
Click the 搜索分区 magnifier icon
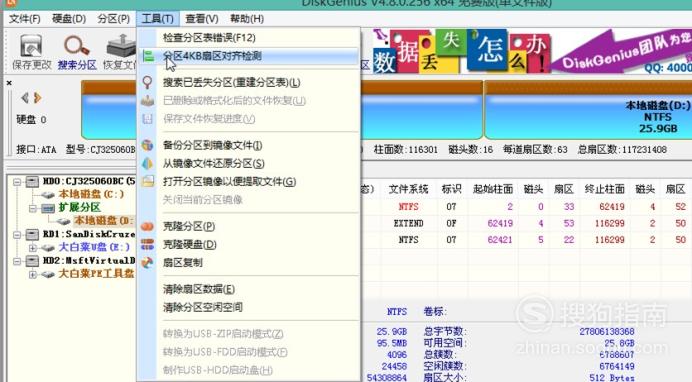[77, 46]
